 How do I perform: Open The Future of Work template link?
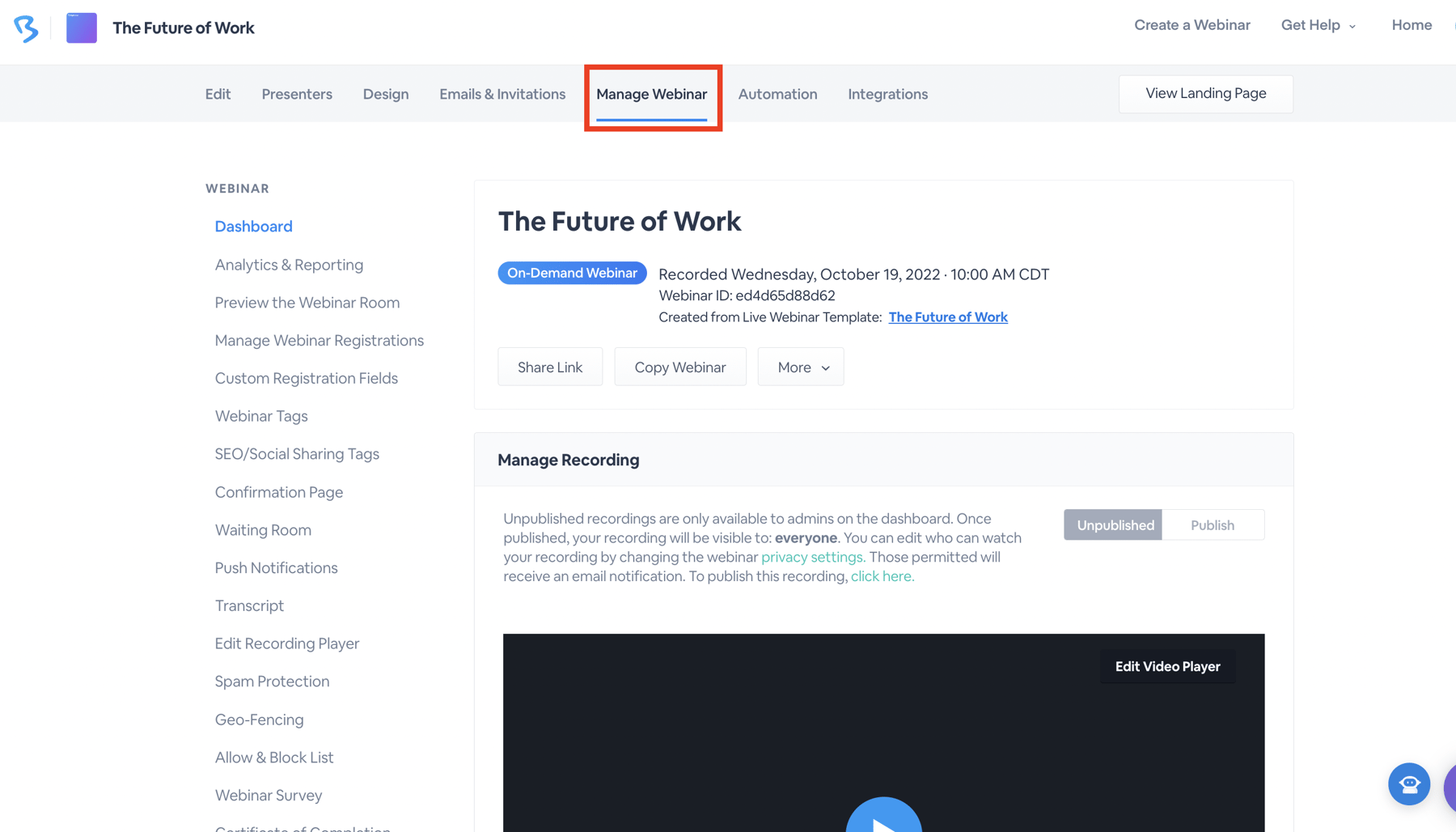[x=948, y=317]
